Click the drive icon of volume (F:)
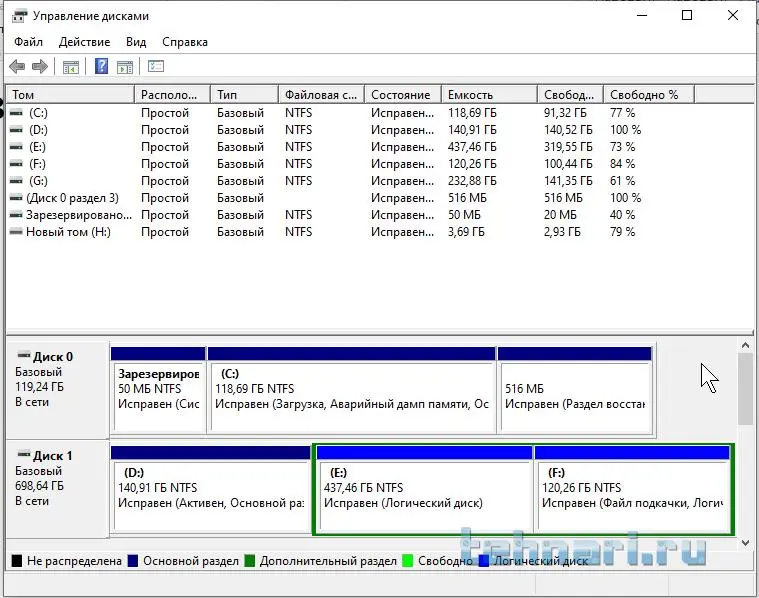Viewport: 759px width, 598px height. 16,164
